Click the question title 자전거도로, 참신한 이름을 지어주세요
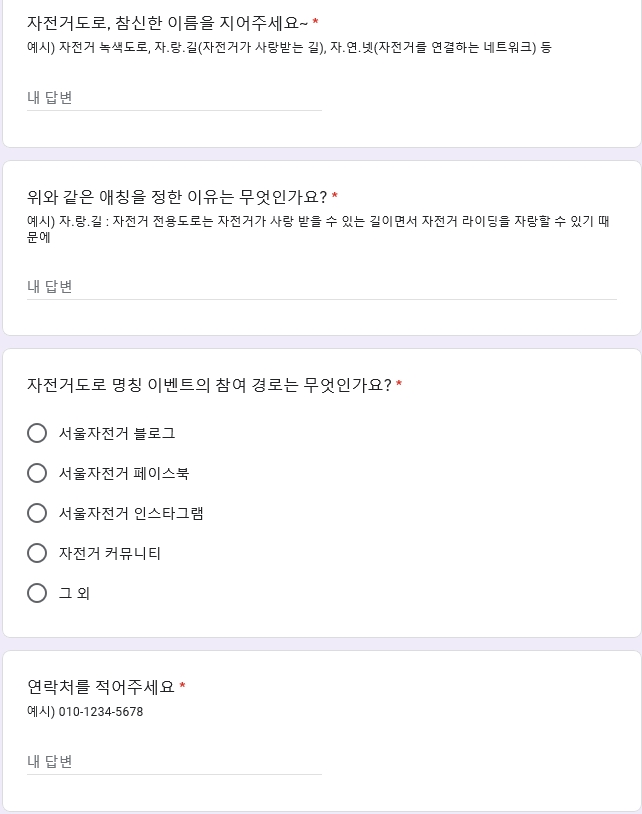Viewport: 642px width, 814px height. pos(167,23)
